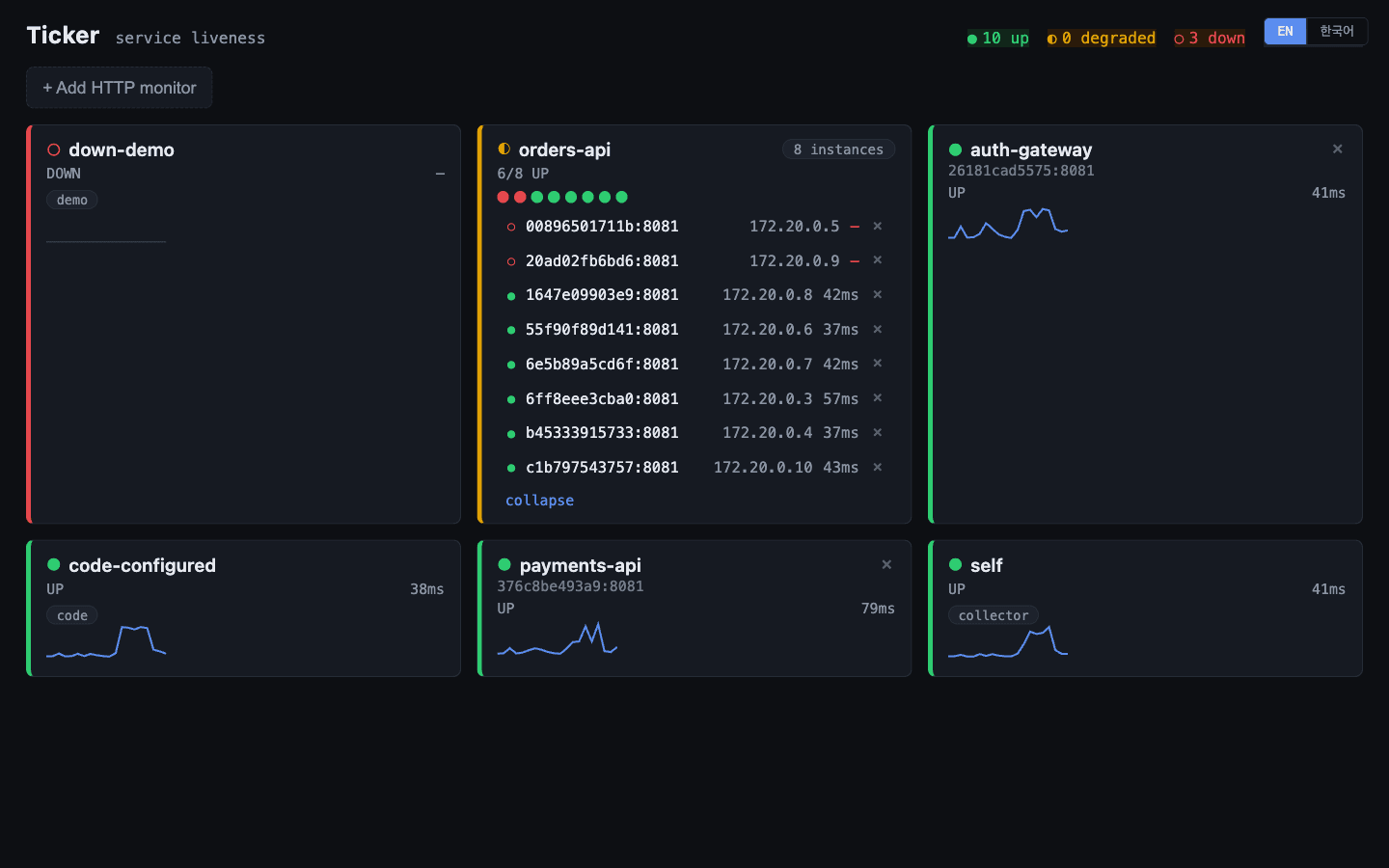Select the 0 degraded status counter
The width and height of the screenshot is (1389, 868).
coord(1102,39)
